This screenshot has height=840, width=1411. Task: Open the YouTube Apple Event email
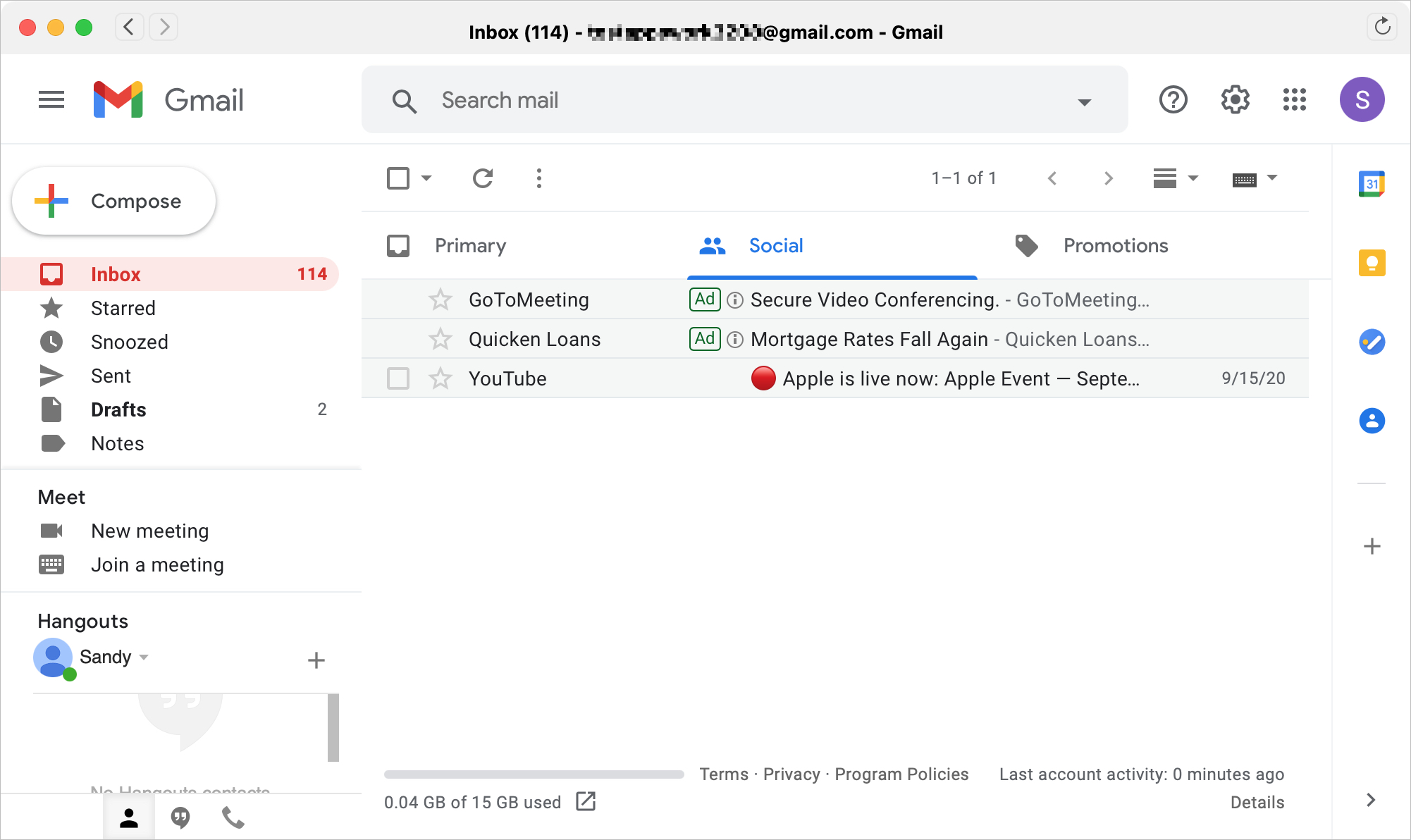[x=835, y=378]
